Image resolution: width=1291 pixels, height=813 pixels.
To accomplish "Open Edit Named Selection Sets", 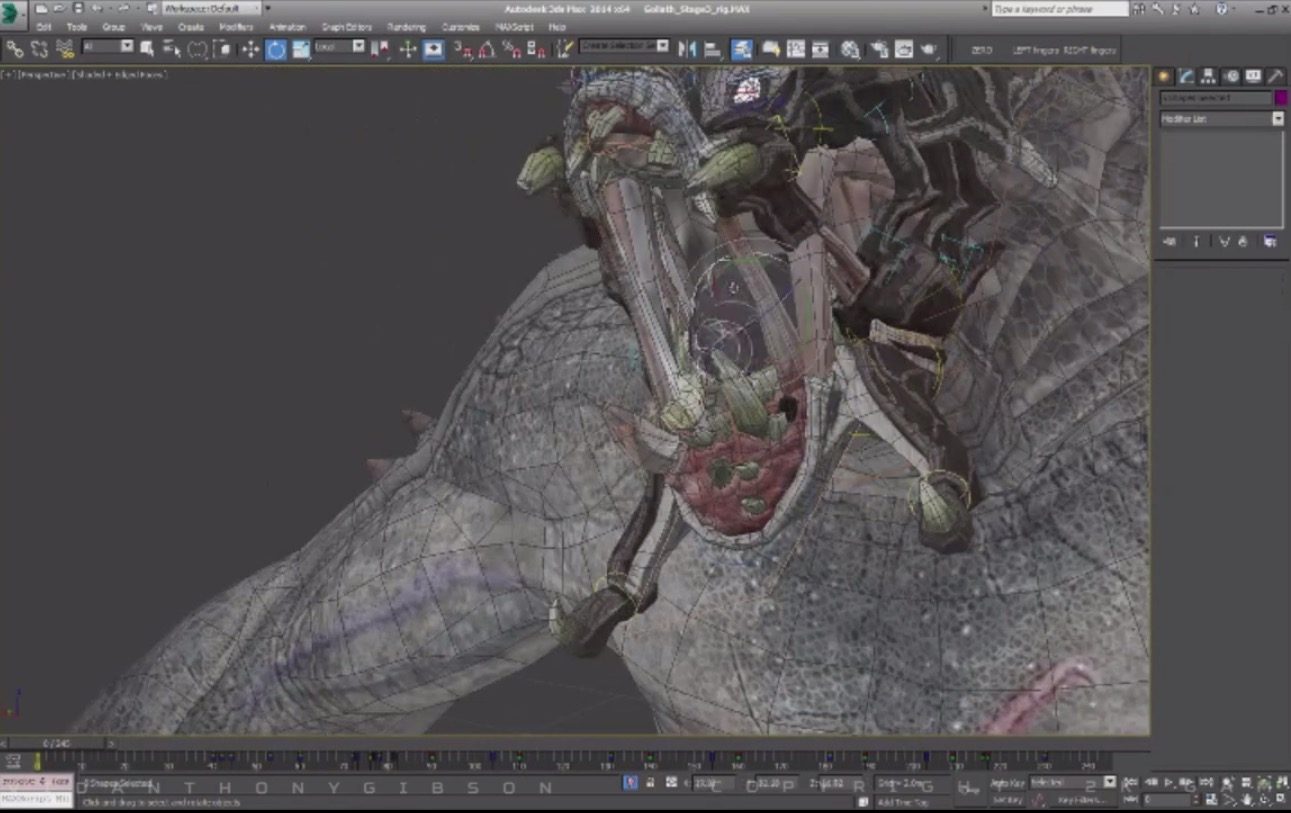I will click(565, 48).
